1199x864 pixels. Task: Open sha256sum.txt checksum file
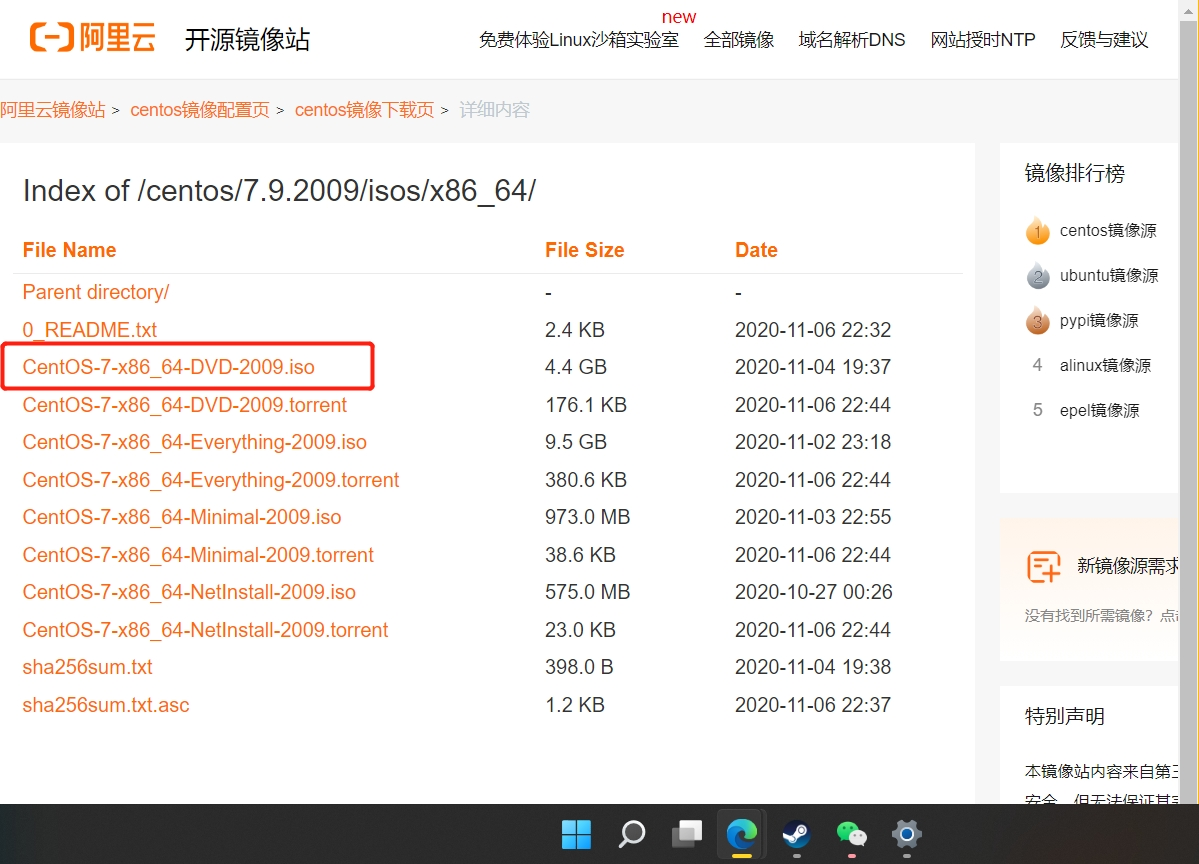point(88,667)
